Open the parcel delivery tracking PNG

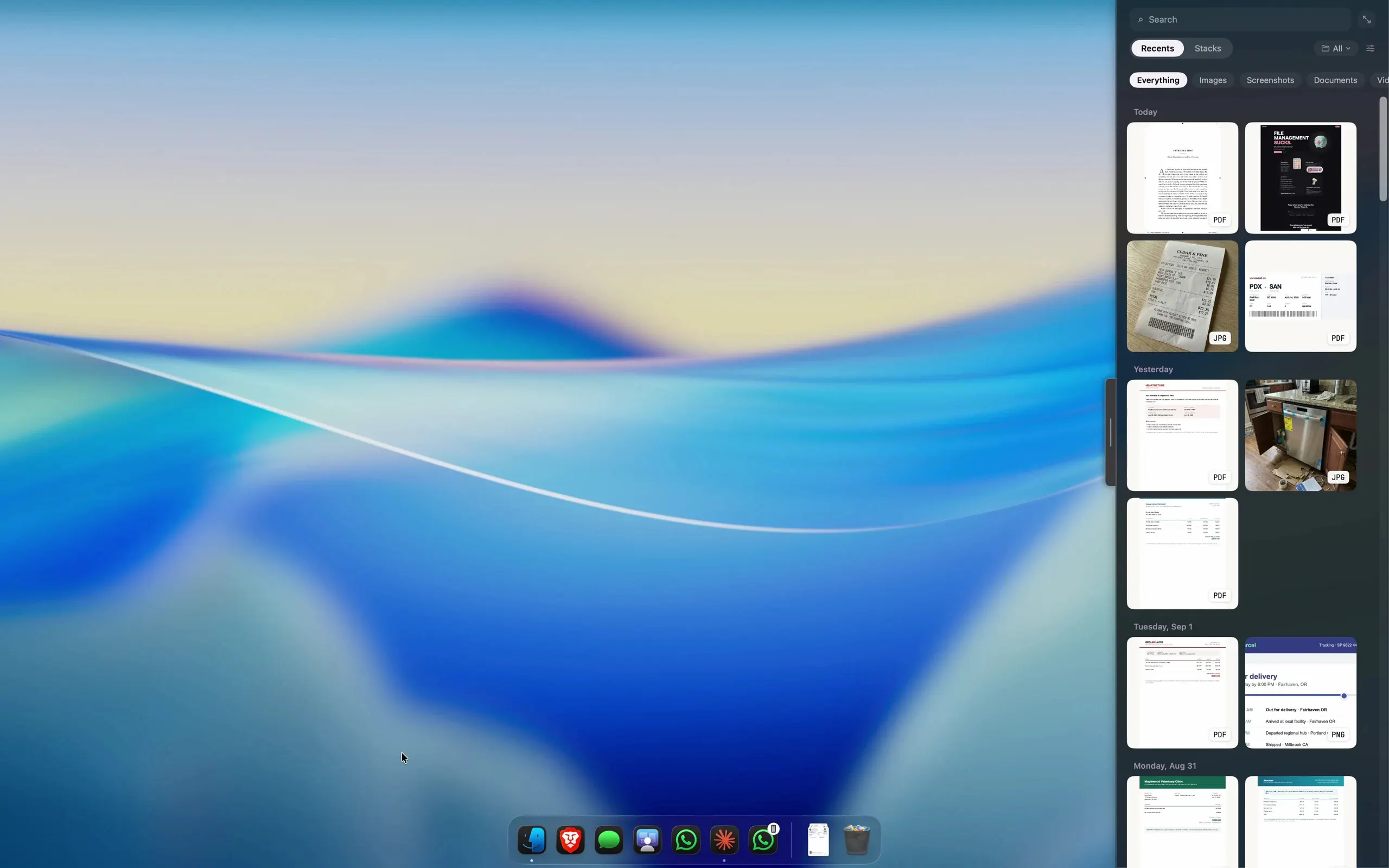1300,692
